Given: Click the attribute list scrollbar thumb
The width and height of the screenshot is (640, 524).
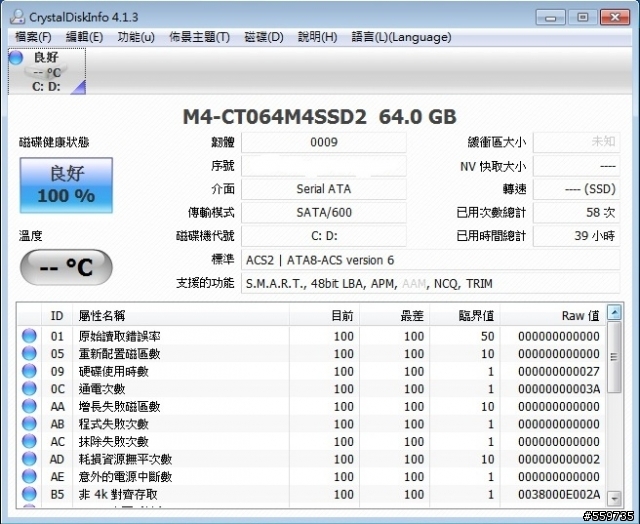Looking at the screenshot, I should 614,357.
